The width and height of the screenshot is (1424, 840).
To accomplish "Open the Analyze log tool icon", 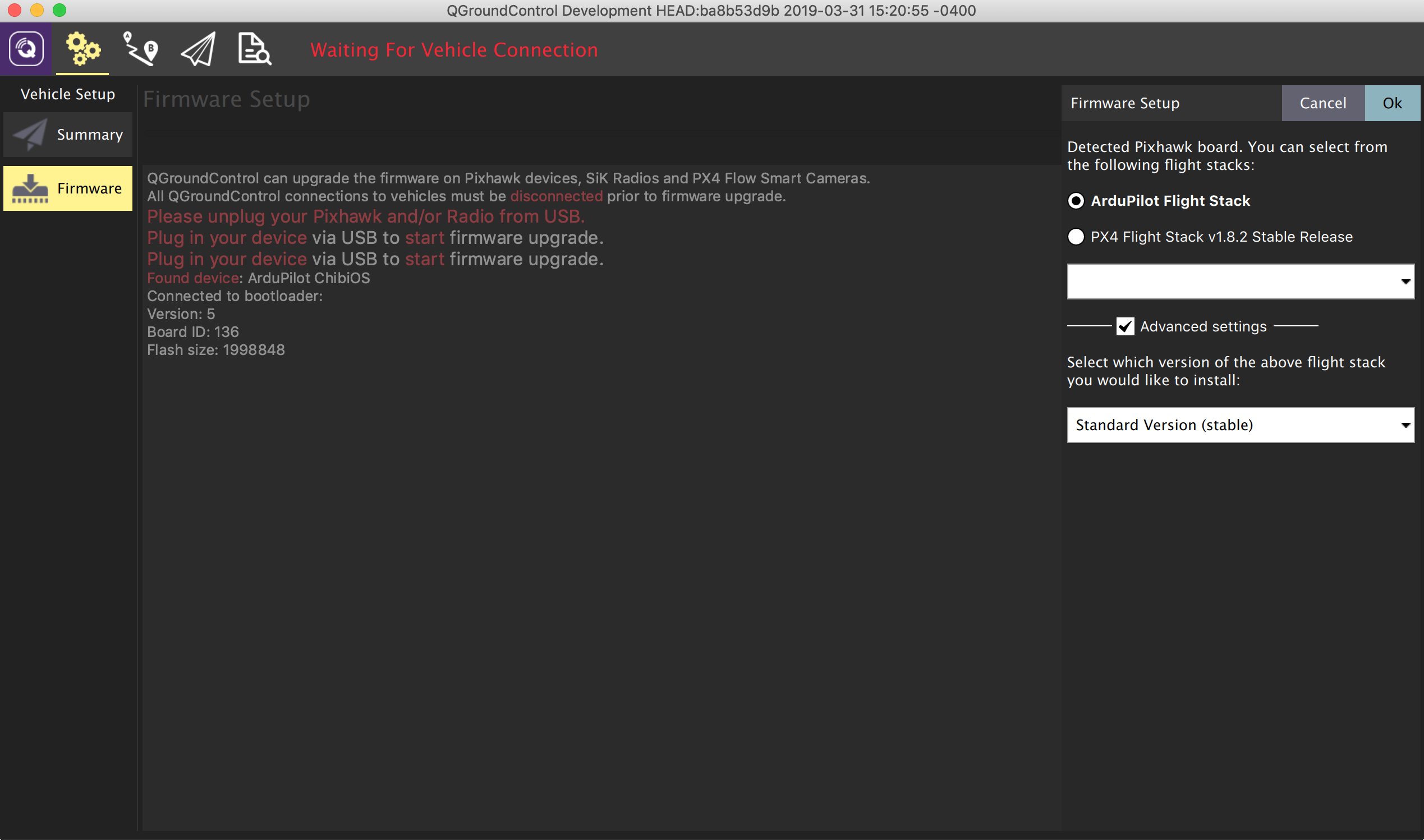I will pyautogui.click(x=253, y=49).
